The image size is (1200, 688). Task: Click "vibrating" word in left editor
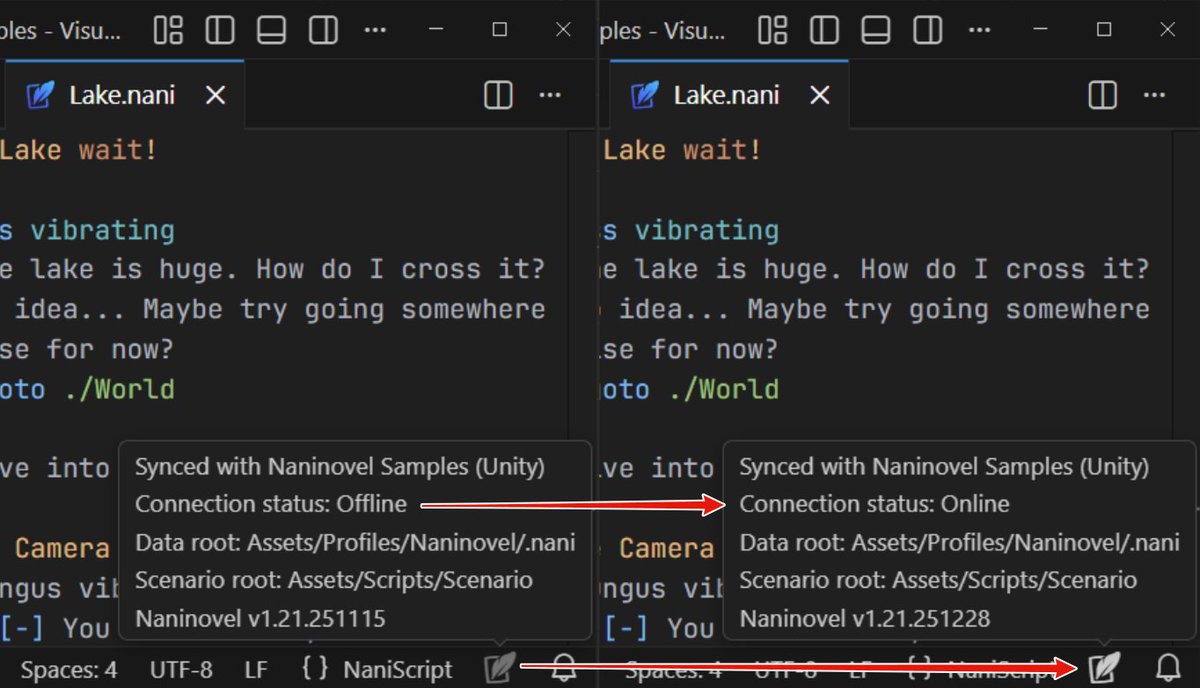click(101, 231)
